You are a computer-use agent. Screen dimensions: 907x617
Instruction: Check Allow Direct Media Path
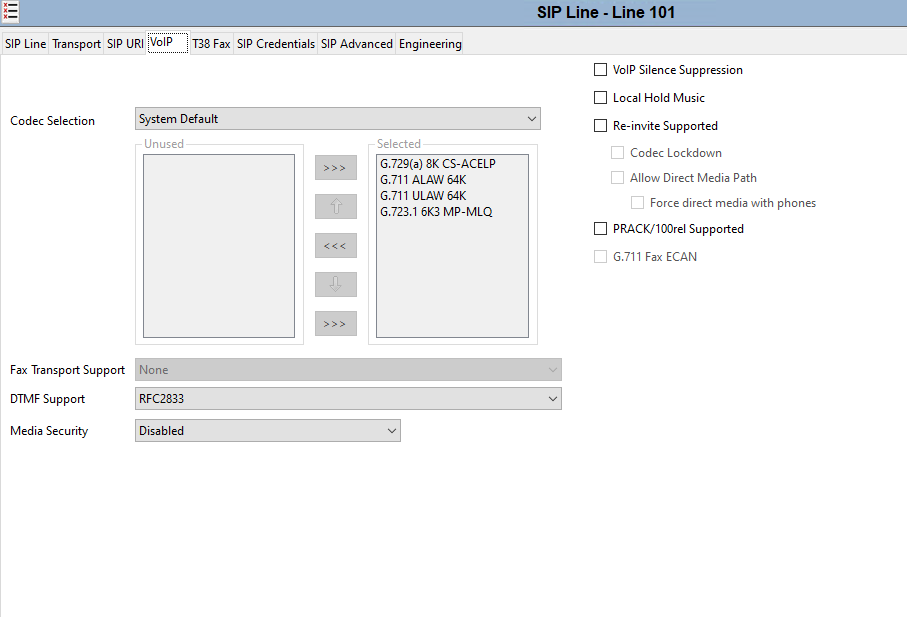pyautogui.click(x=618, y=178)
